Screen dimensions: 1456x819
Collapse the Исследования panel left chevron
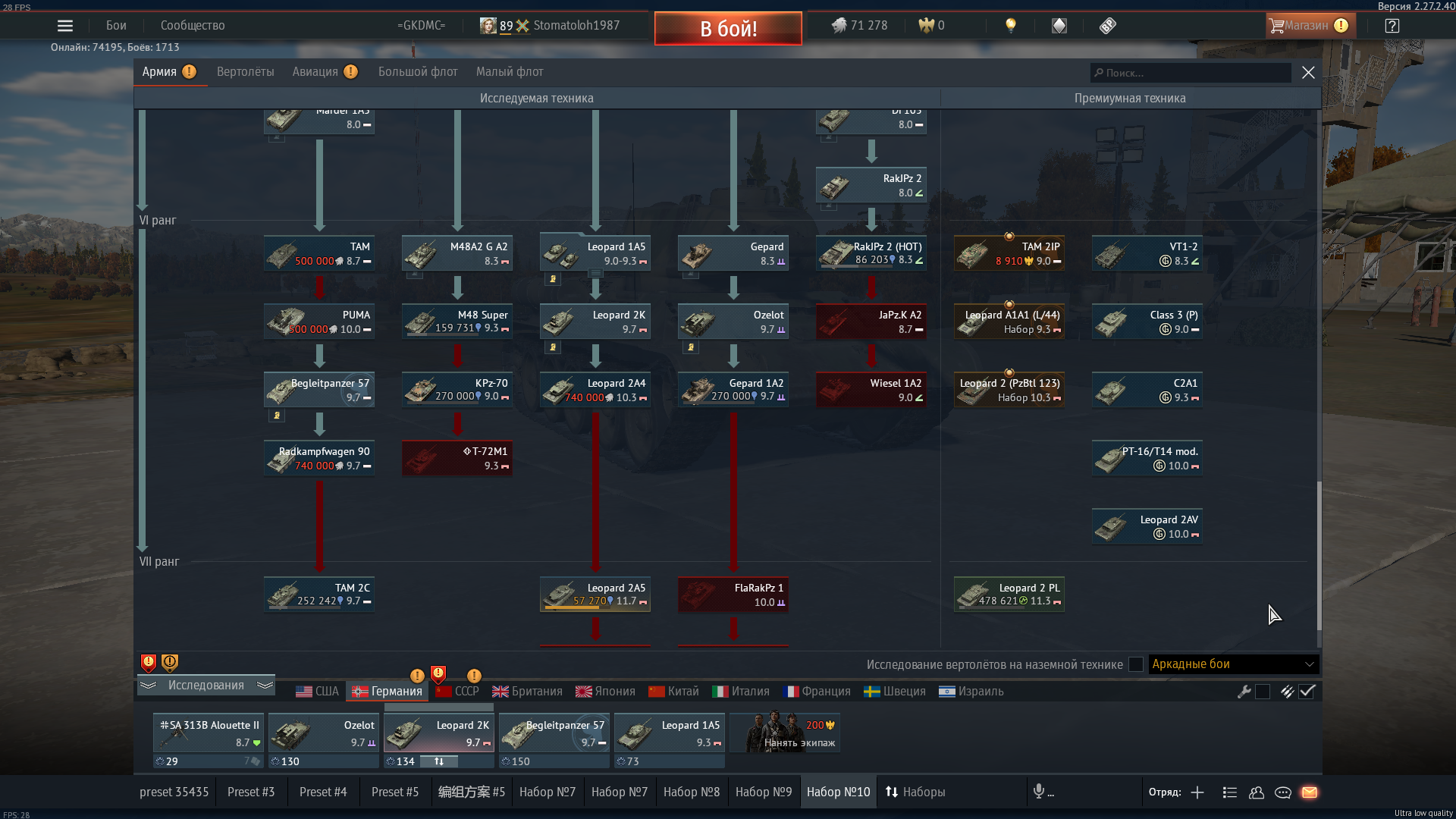149,685
